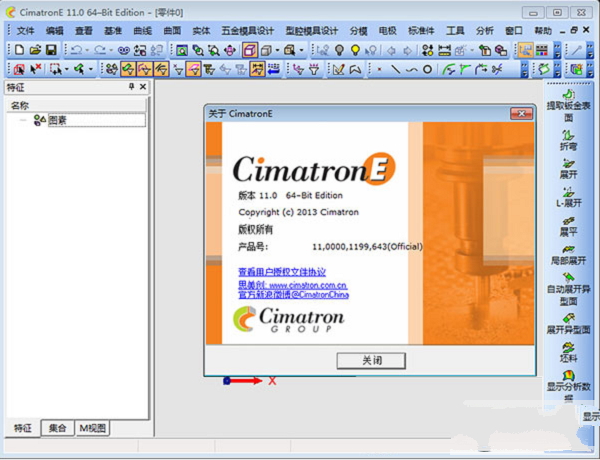The image size is (600, 460).
Task: Click the 名称 column header
Action: (x=76, y=105)
